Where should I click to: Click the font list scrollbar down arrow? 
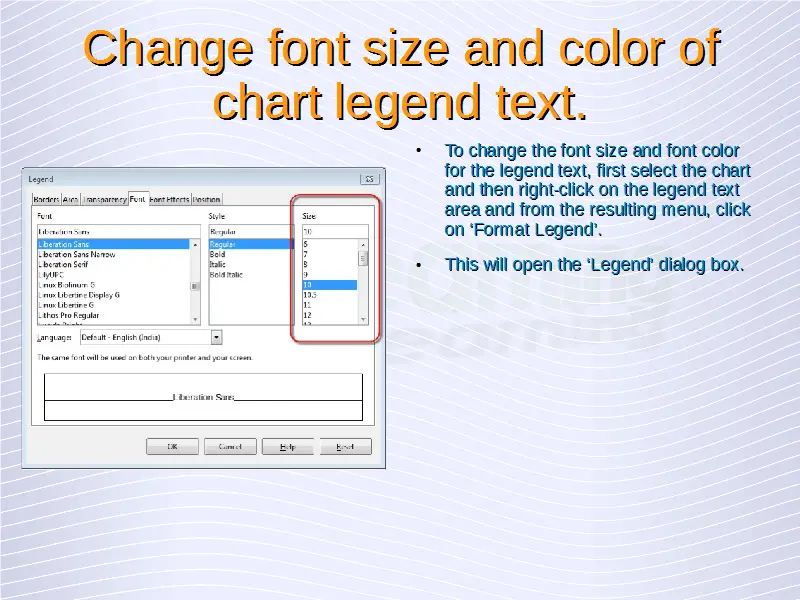pyautogui.click(x=195, y=319)
